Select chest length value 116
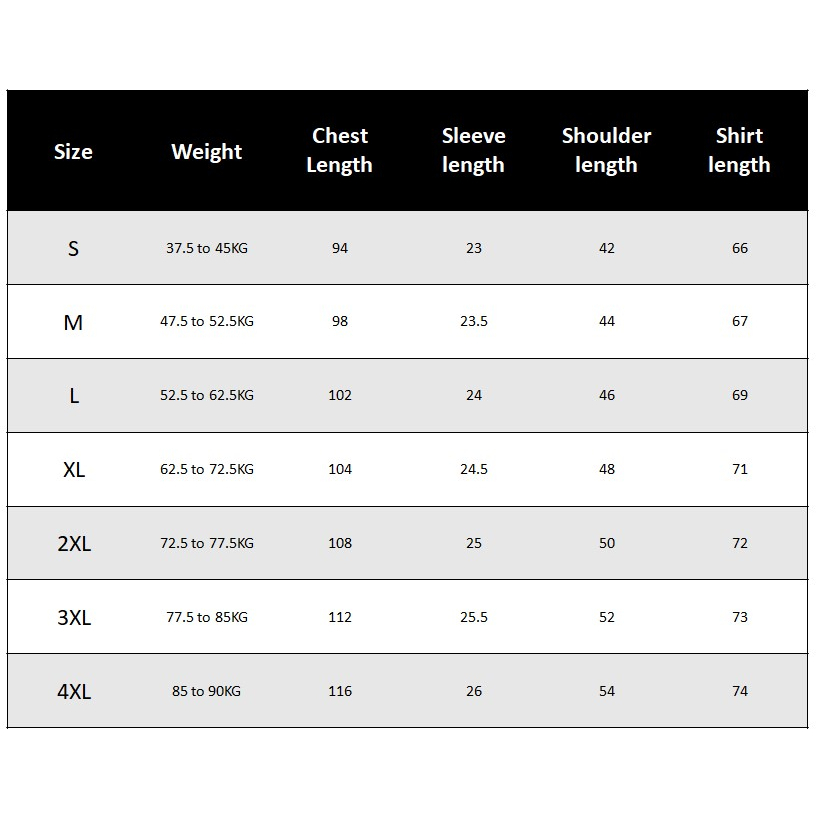817x817 pixels. 340,691
